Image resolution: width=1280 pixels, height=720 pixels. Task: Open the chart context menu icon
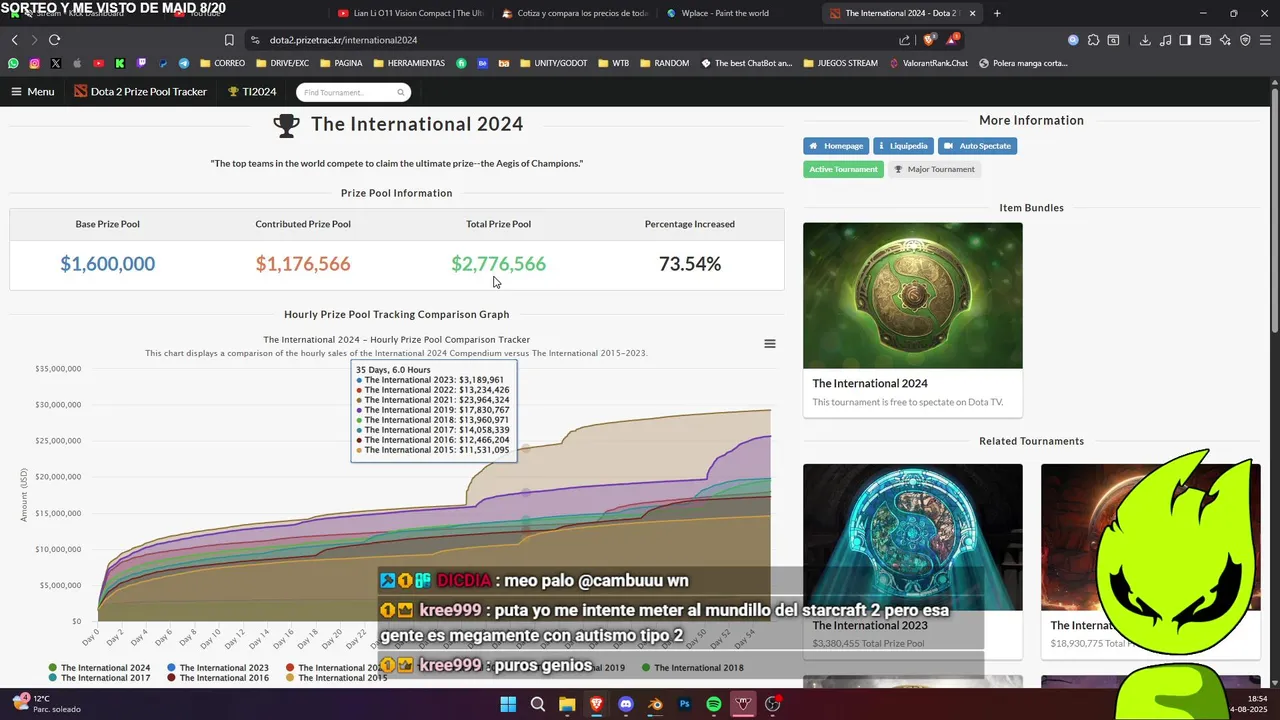coord(770,344)
